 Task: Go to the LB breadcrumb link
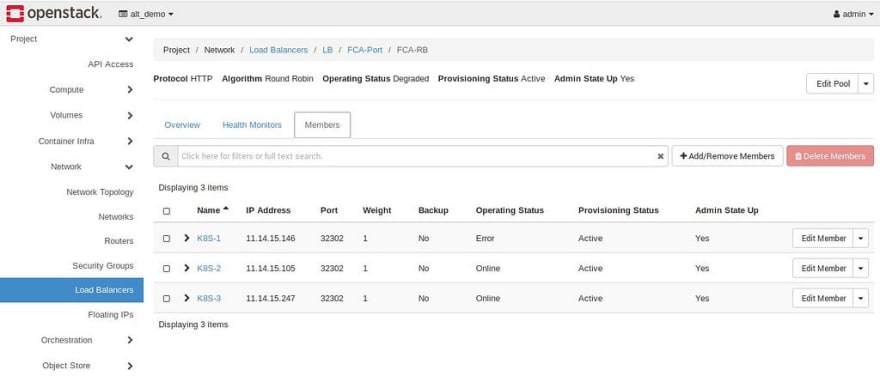pos(327,50)
